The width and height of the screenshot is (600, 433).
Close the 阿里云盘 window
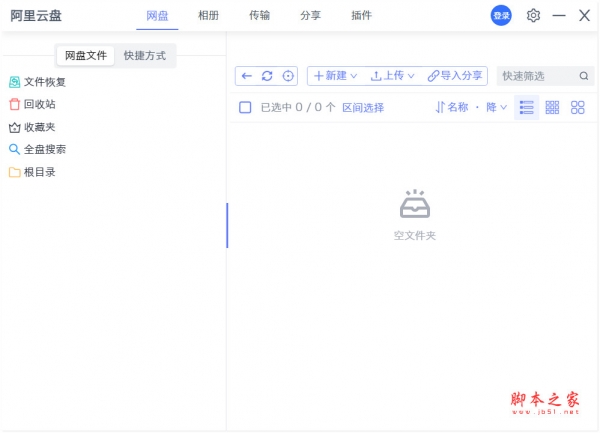click(x=584, y=16)
